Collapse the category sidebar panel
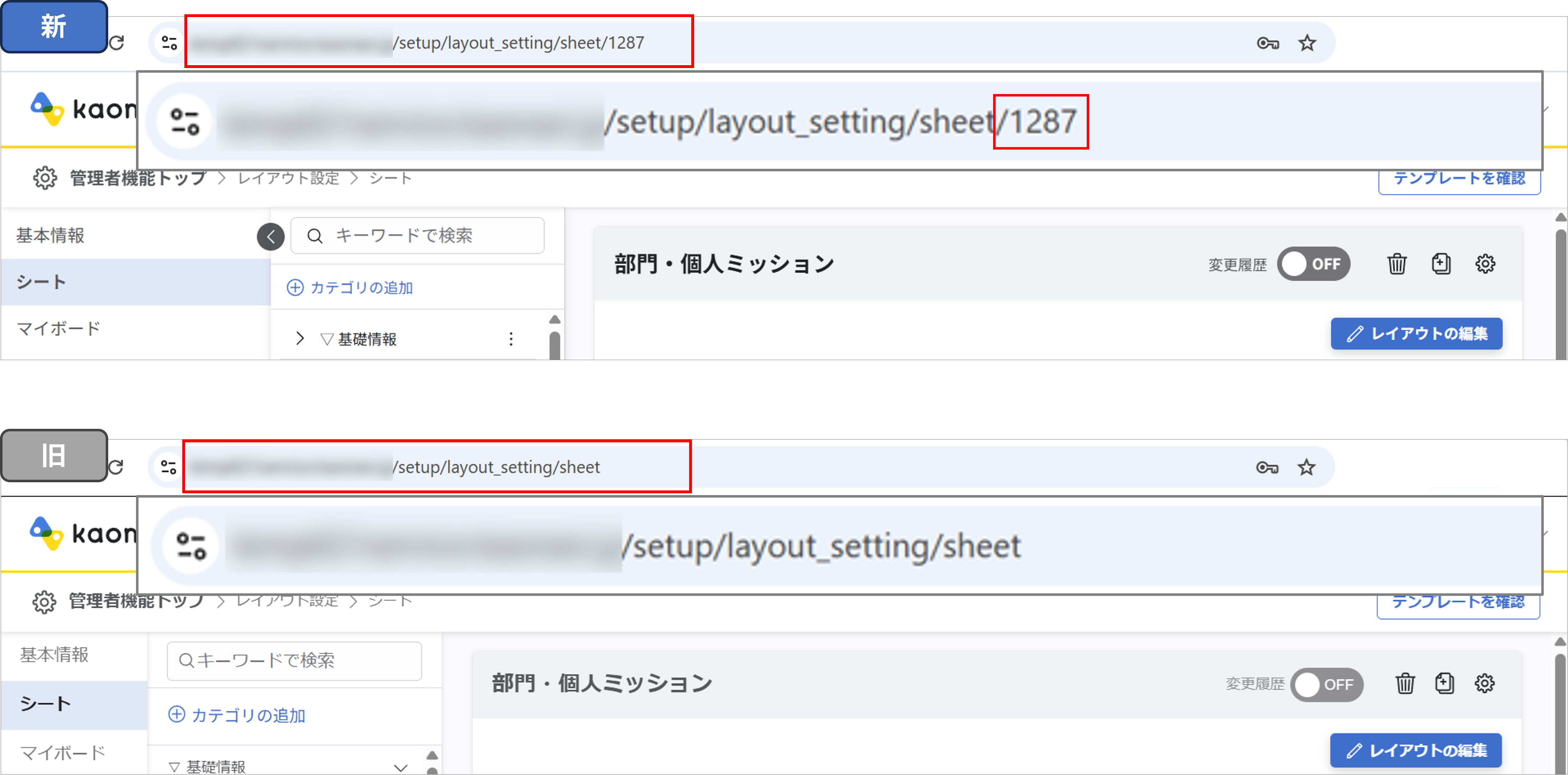 pyautogui.click(x=270, y=237)
